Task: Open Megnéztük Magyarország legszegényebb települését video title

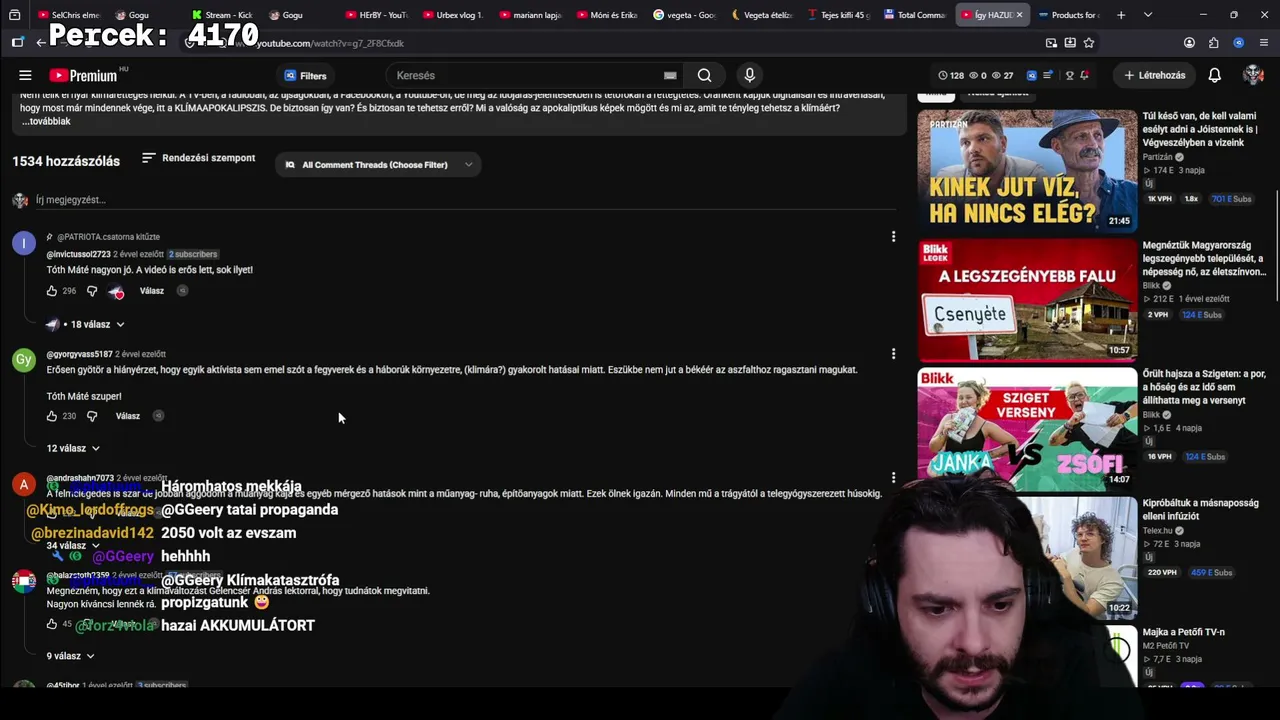Action: pyautogui.click(x=1205, y=258)
